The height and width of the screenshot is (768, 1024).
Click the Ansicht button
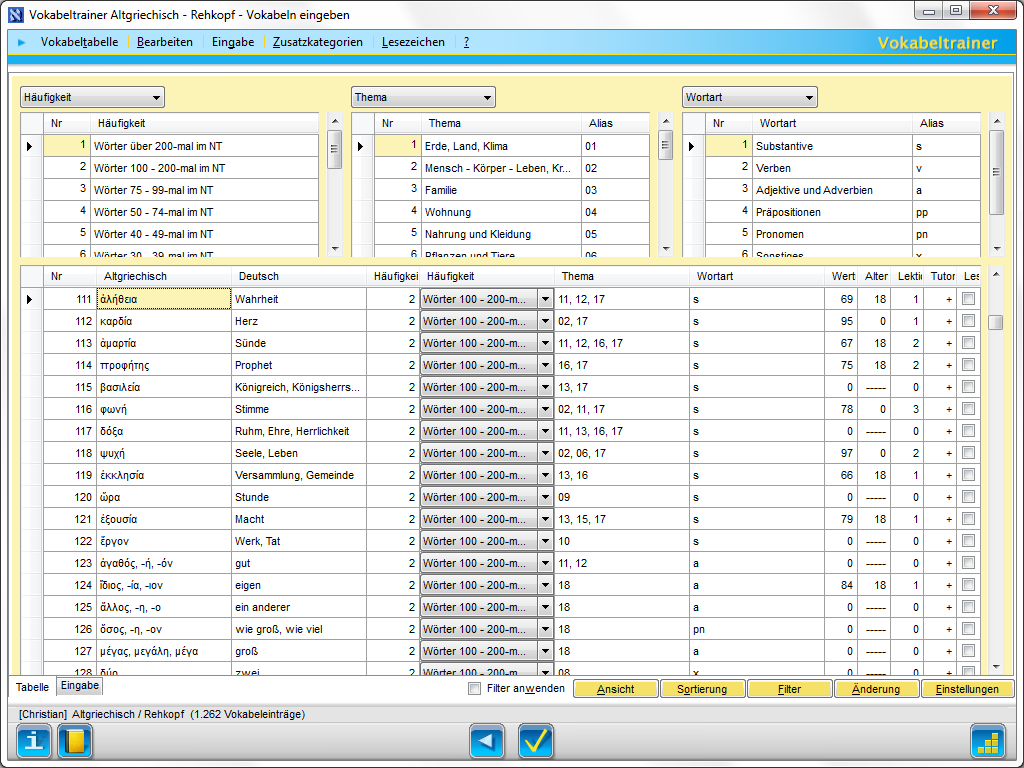616,689
